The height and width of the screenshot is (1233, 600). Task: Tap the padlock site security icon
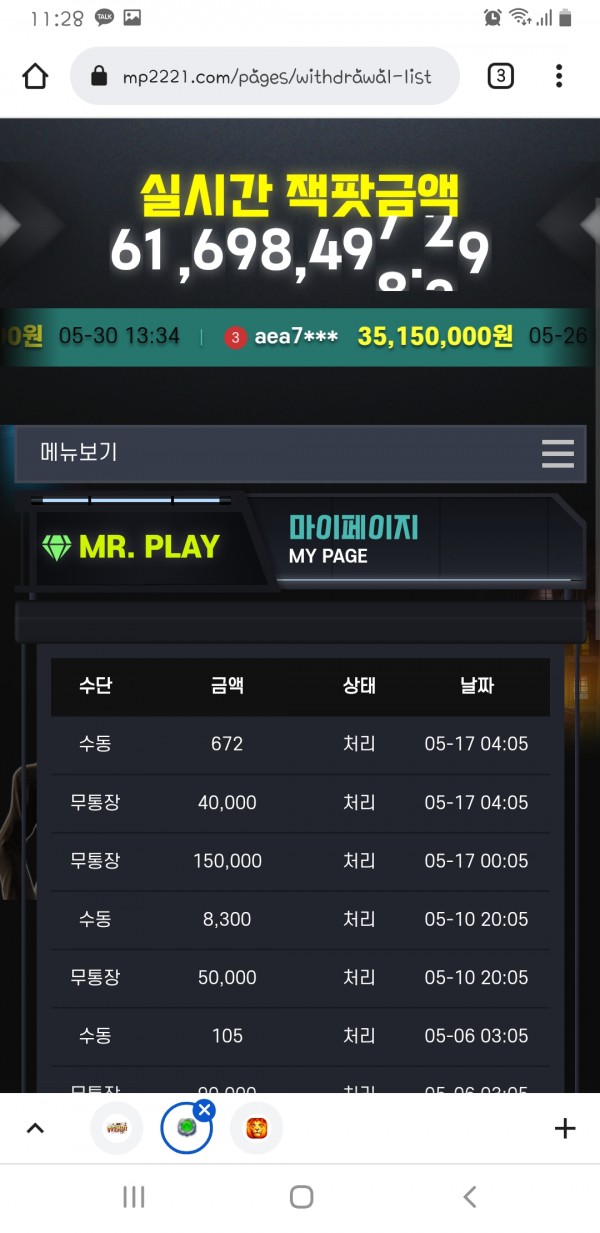pos(98,76)
